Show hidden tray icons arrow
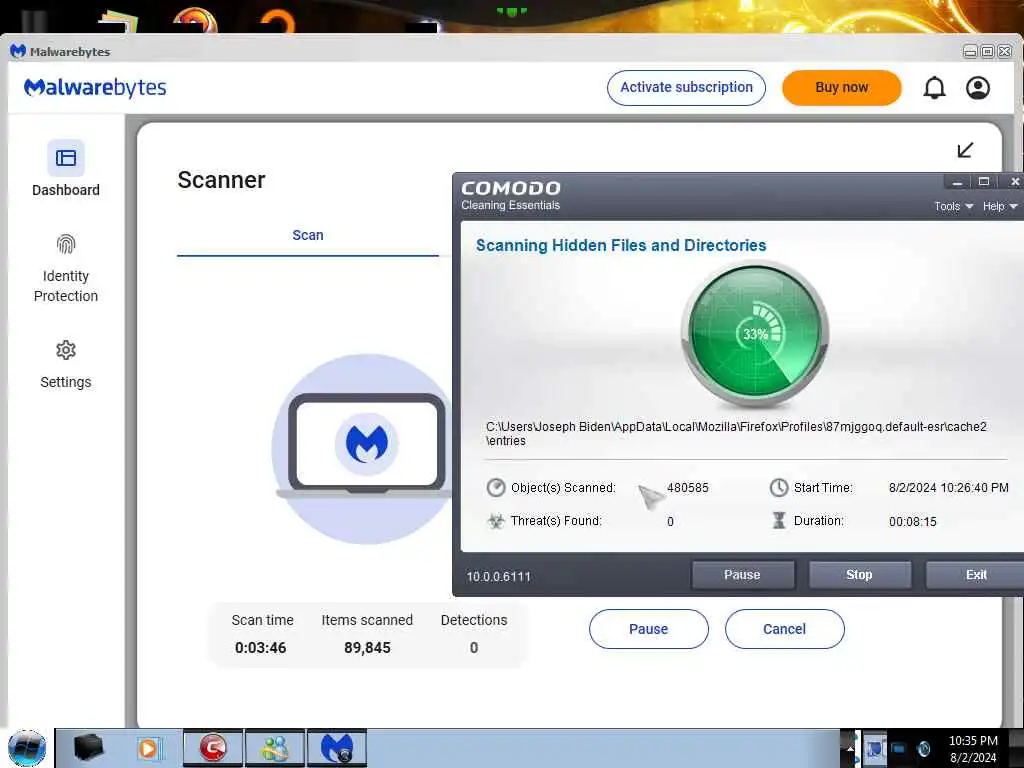This screenshot has height=768, width=1024. point(850,748)
